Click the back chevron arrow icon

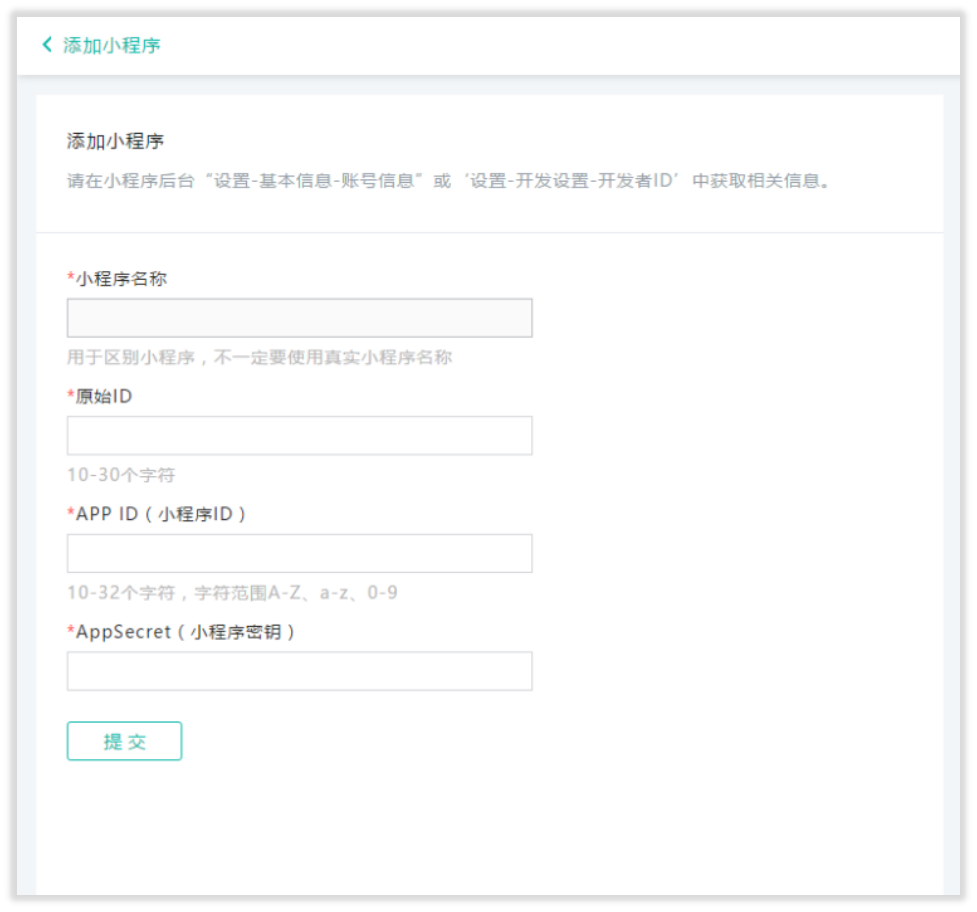tap(46, 45)
